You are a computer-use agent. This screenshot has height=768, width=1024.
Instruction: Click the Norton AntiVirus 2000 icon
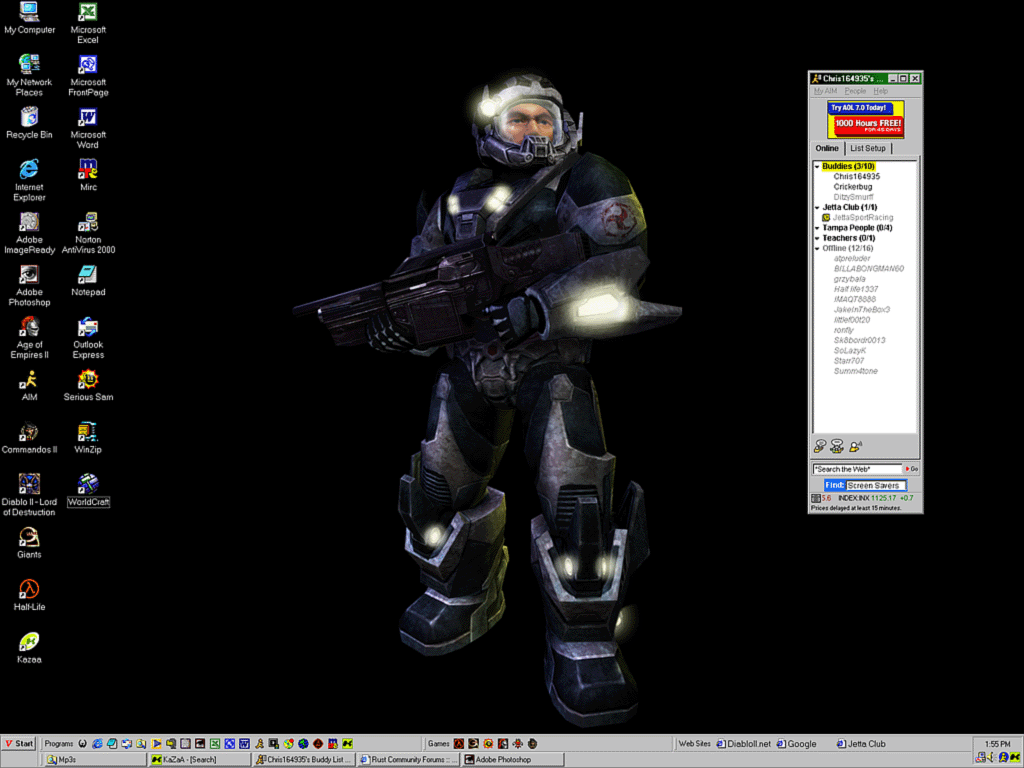click(x=88, y=233)
